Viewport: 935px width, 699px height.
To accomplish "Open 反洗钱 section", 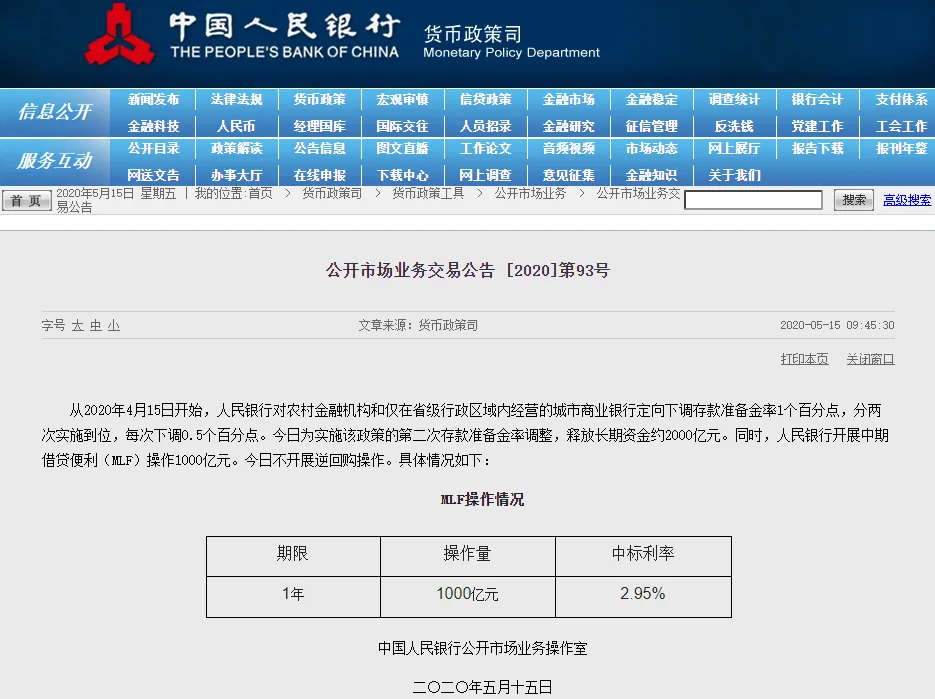I will (x=734, y=126).
